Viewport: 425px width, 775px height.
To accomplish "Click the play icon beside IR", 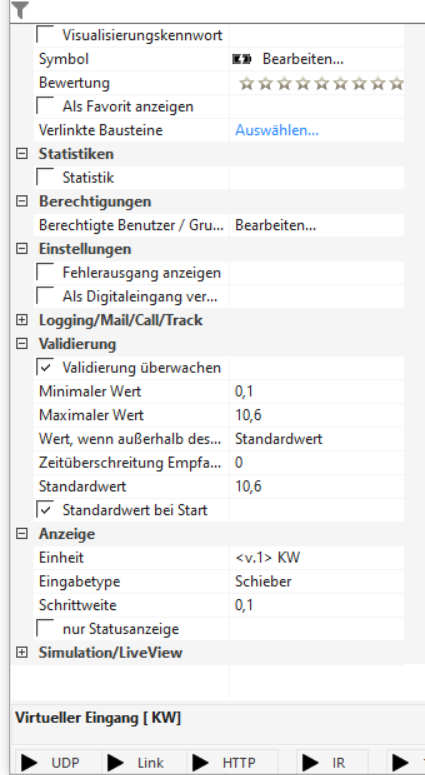I will 310,763.
